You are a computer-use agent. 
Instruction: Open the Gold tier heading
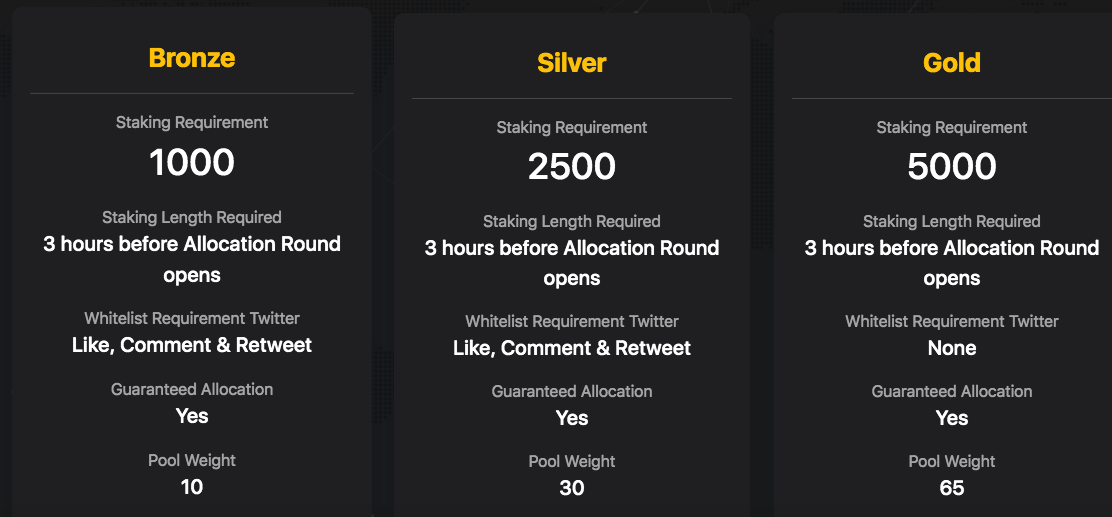[952, 63]
